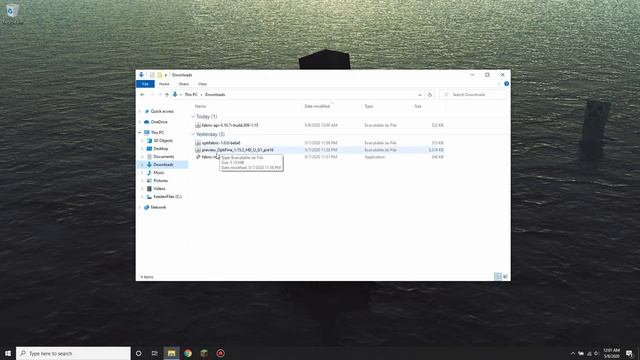
Task: Click the Search Downloads field
Action: 473,95
